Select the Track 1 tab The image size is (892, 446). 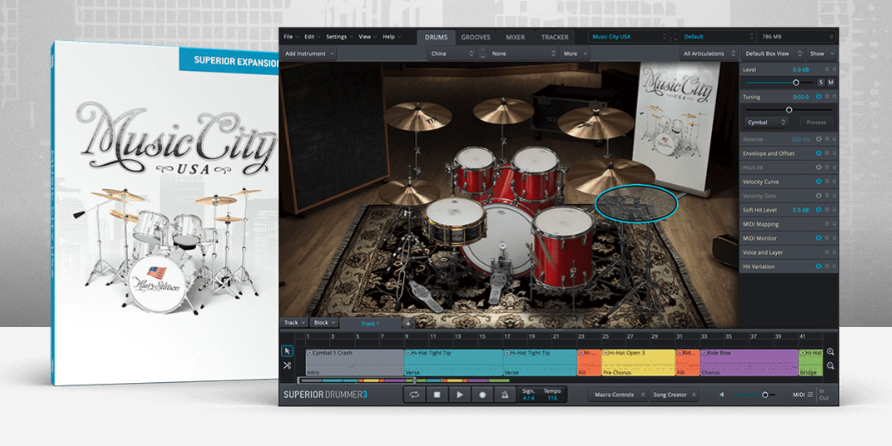click(x=370, y=323)
